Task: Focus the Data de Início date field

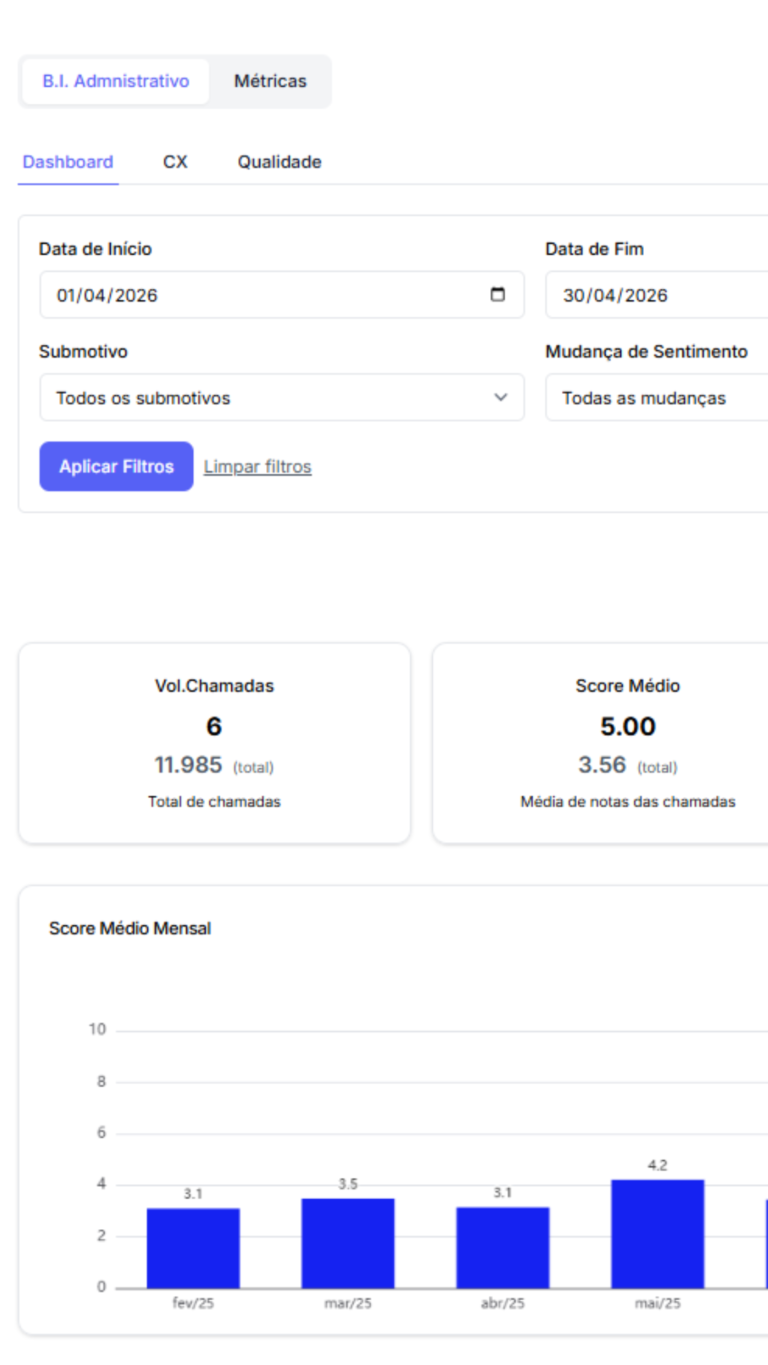Action: (282, 295)
